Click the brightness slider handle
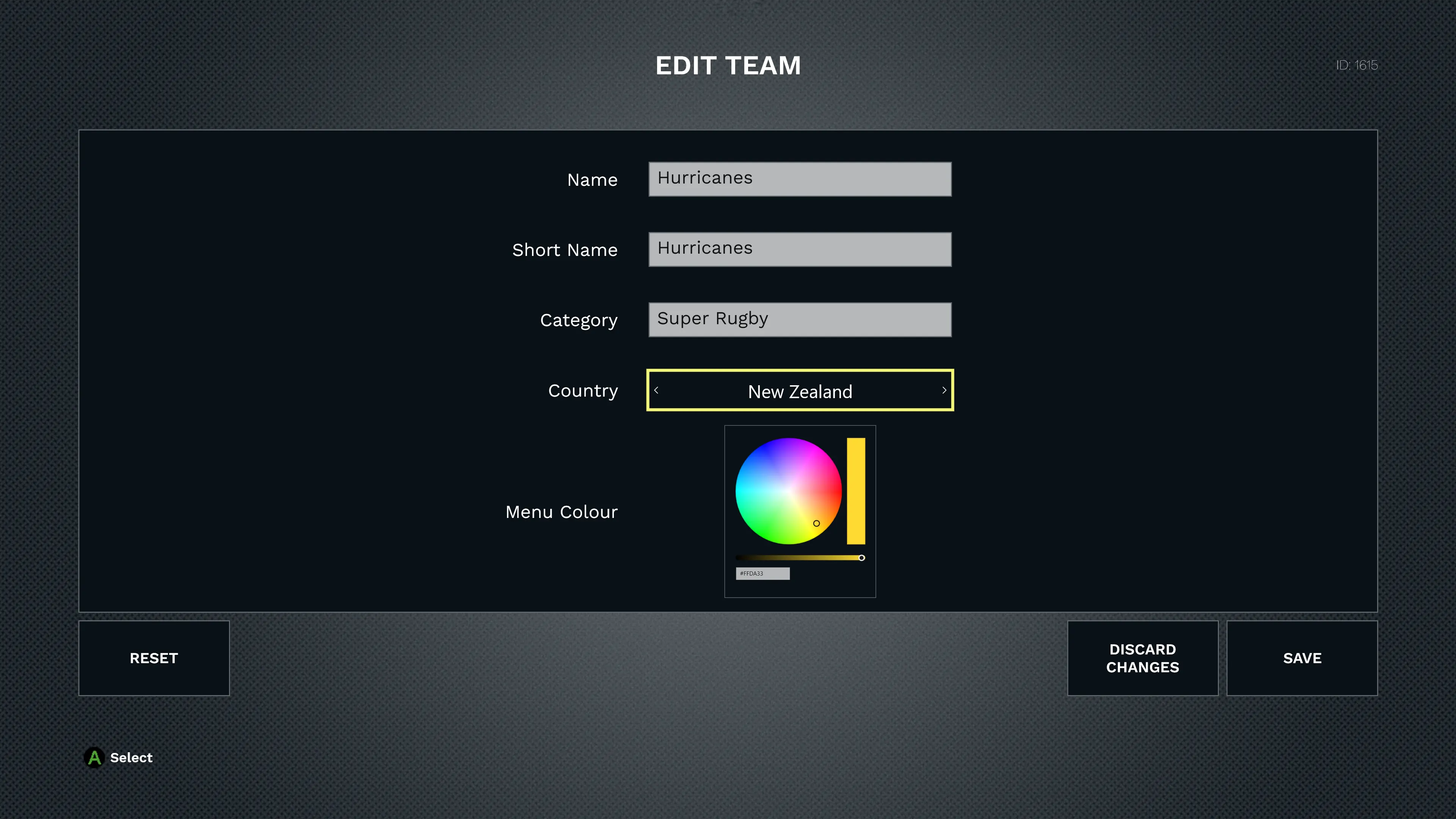The height and width of the screenshot is (819, 1456). click(861, 558)
